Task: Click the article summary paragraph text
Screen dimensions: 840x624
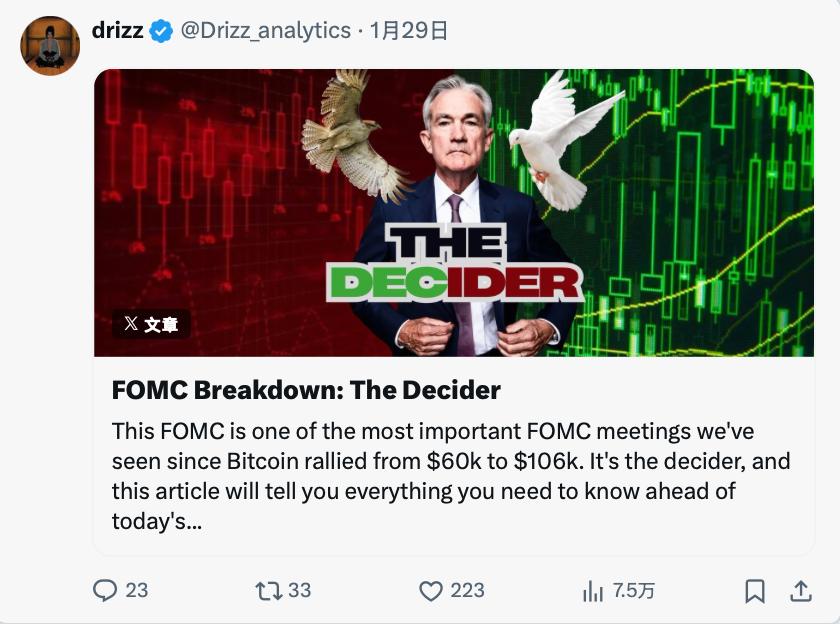Action: click(x=450, y=476)
